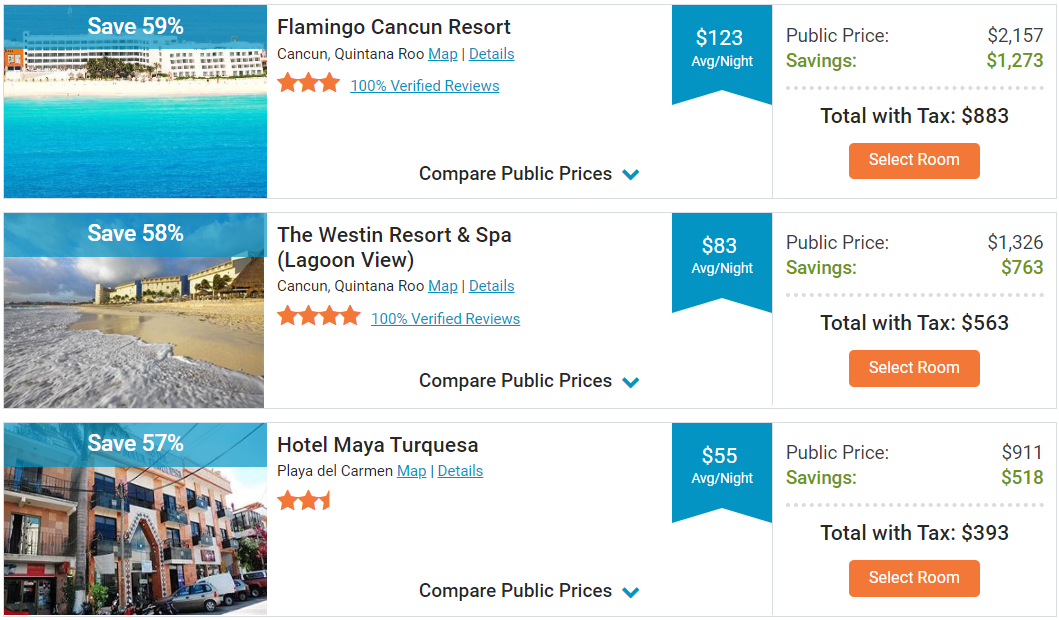Click the $83 Avg/Night price badge

721,257
